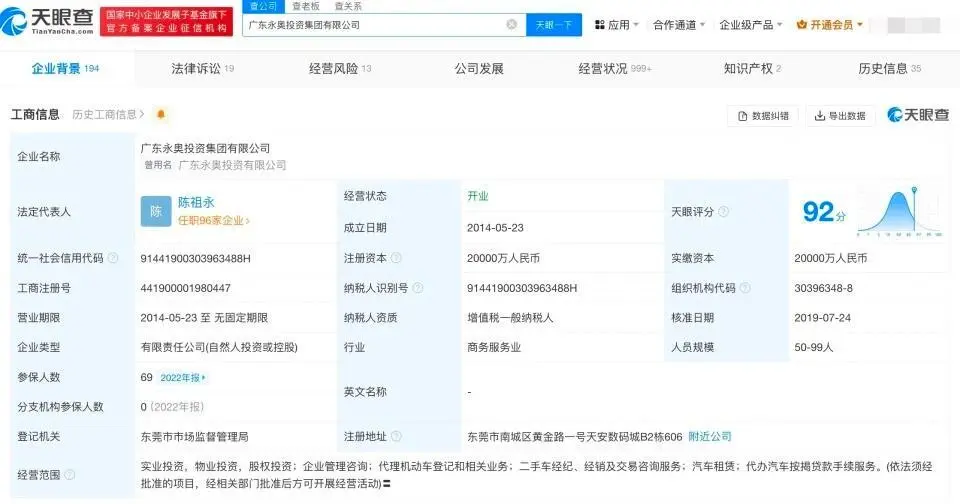Click the blue 陈 avatar tile
The image size is (960, 504).
click(x=156, y=211)
